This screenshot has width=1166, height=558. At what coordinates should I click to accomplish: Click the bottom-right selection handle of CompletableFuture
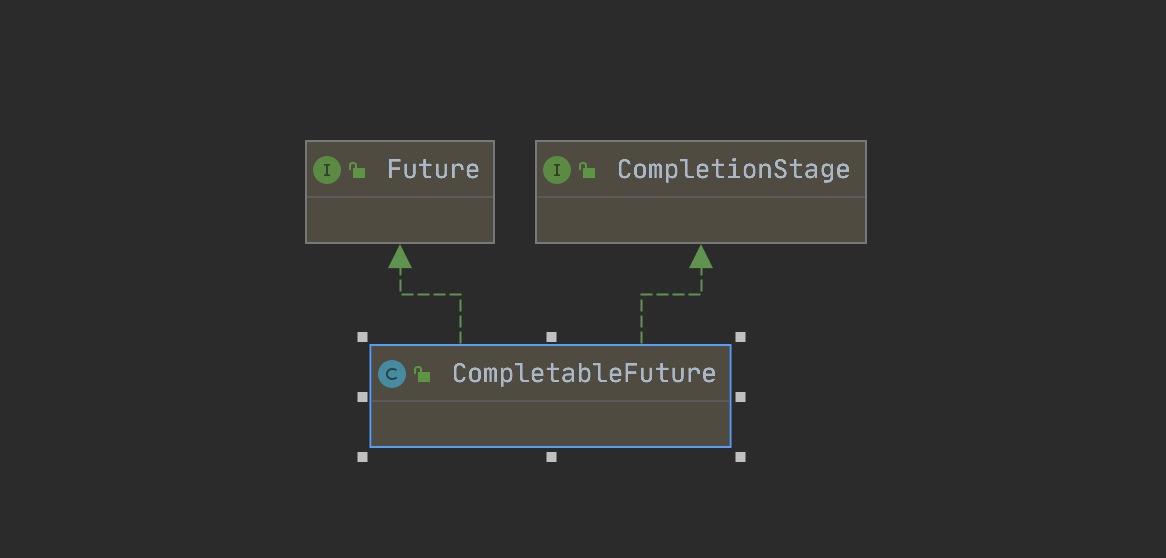click(740, 457)
